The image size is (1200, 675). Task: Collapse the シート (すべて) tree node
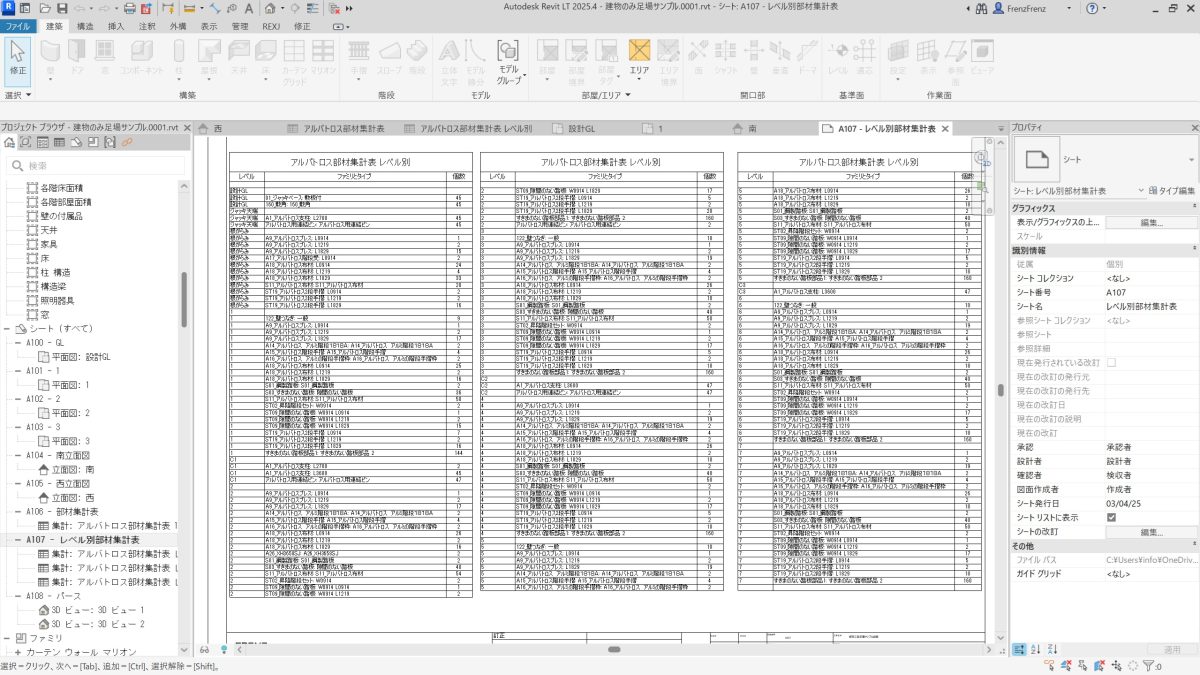point(8,328)
